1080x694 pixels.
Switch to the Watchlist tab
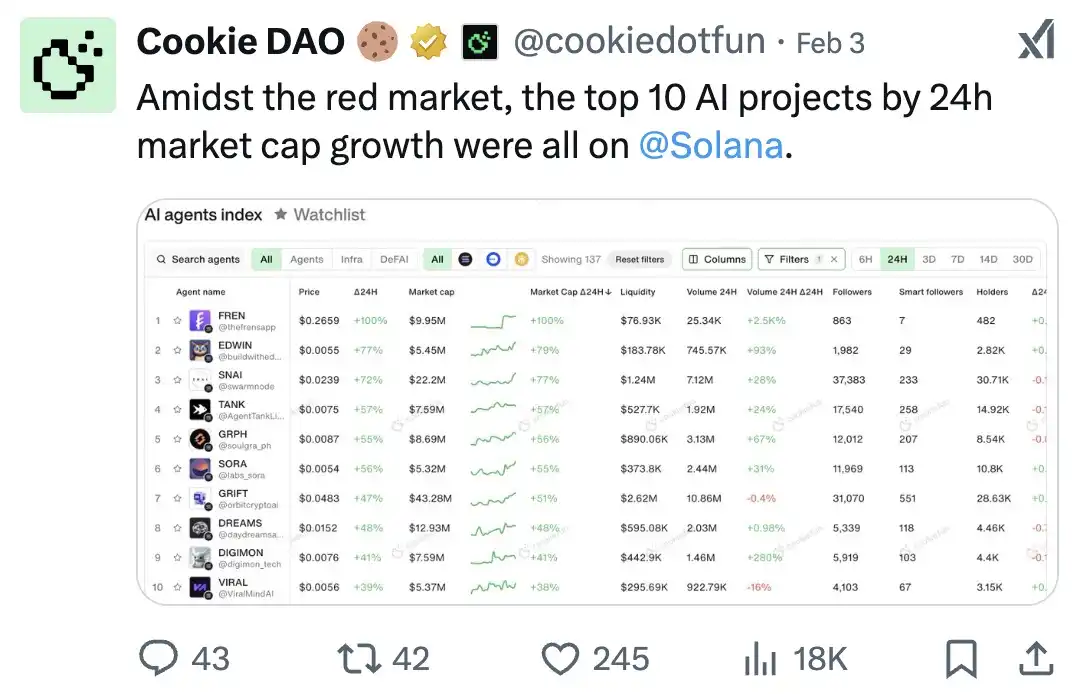pos(320,214)
